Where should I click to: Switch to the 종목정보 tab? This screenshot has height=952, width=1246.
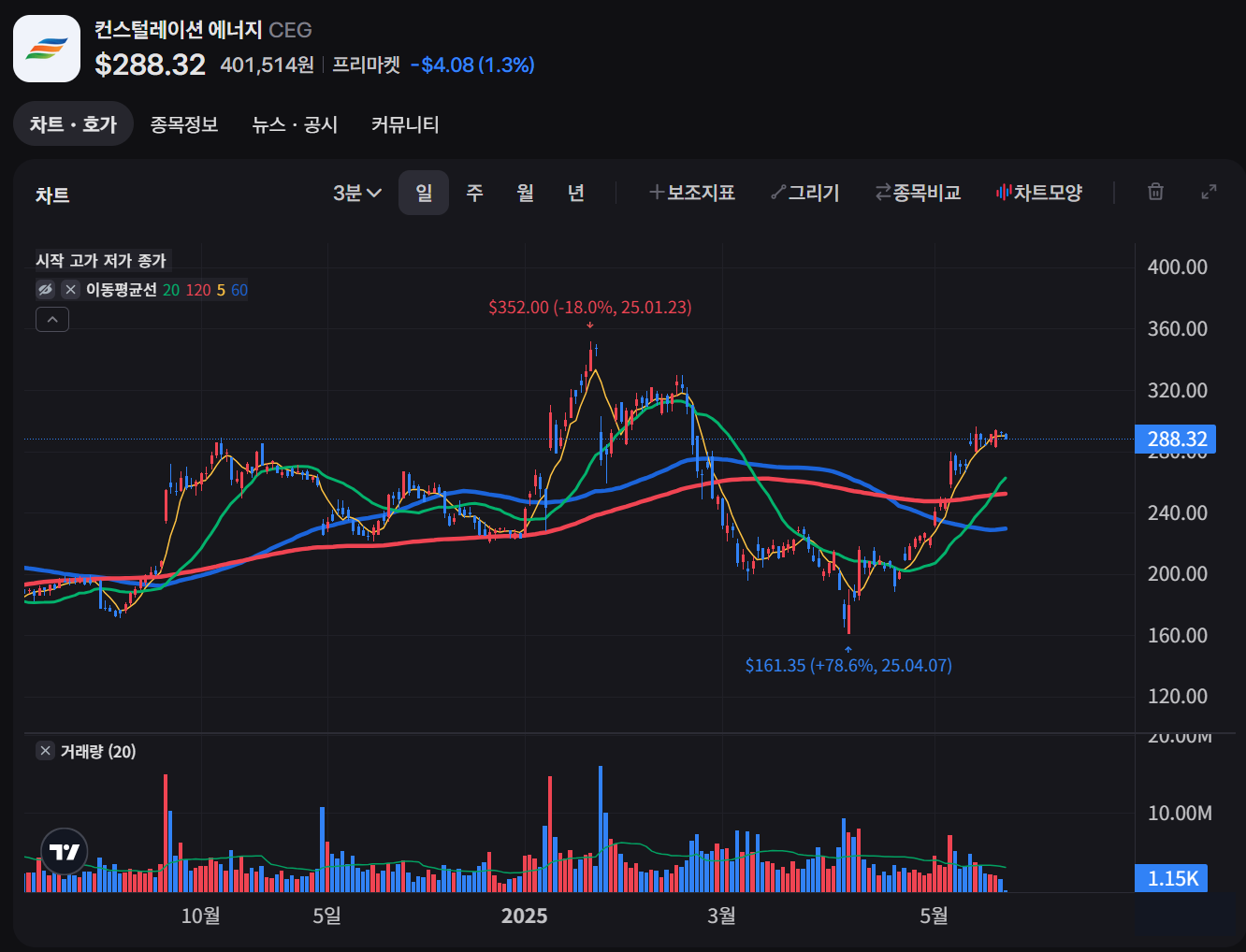click(184, 124)
